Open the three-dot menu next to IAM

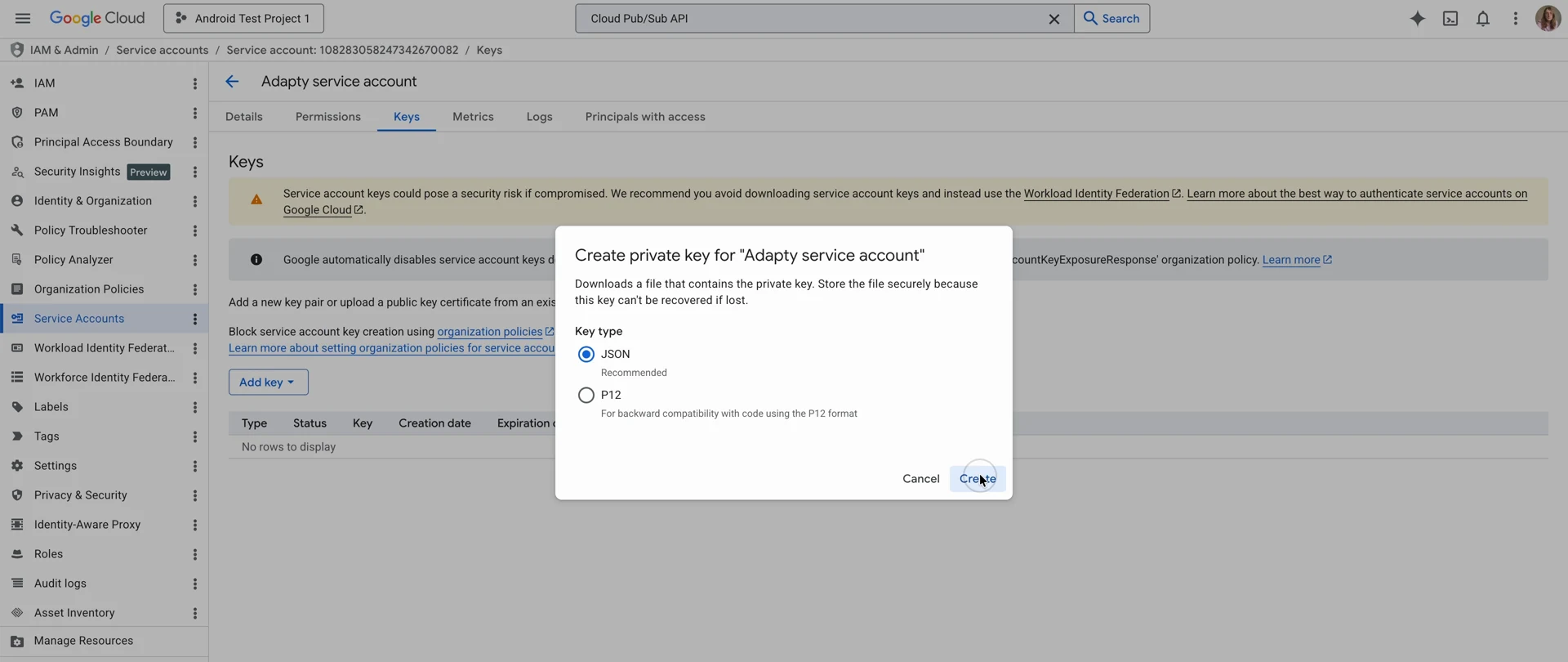[x=194, y=83]
